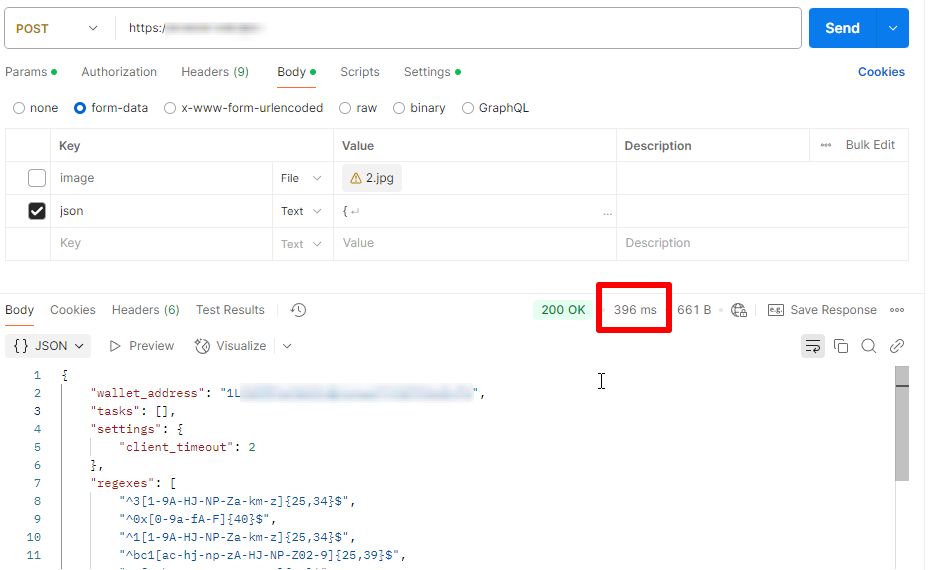The image size is (937, 570).
Task: Open the request Body tab
Action: 296,72
